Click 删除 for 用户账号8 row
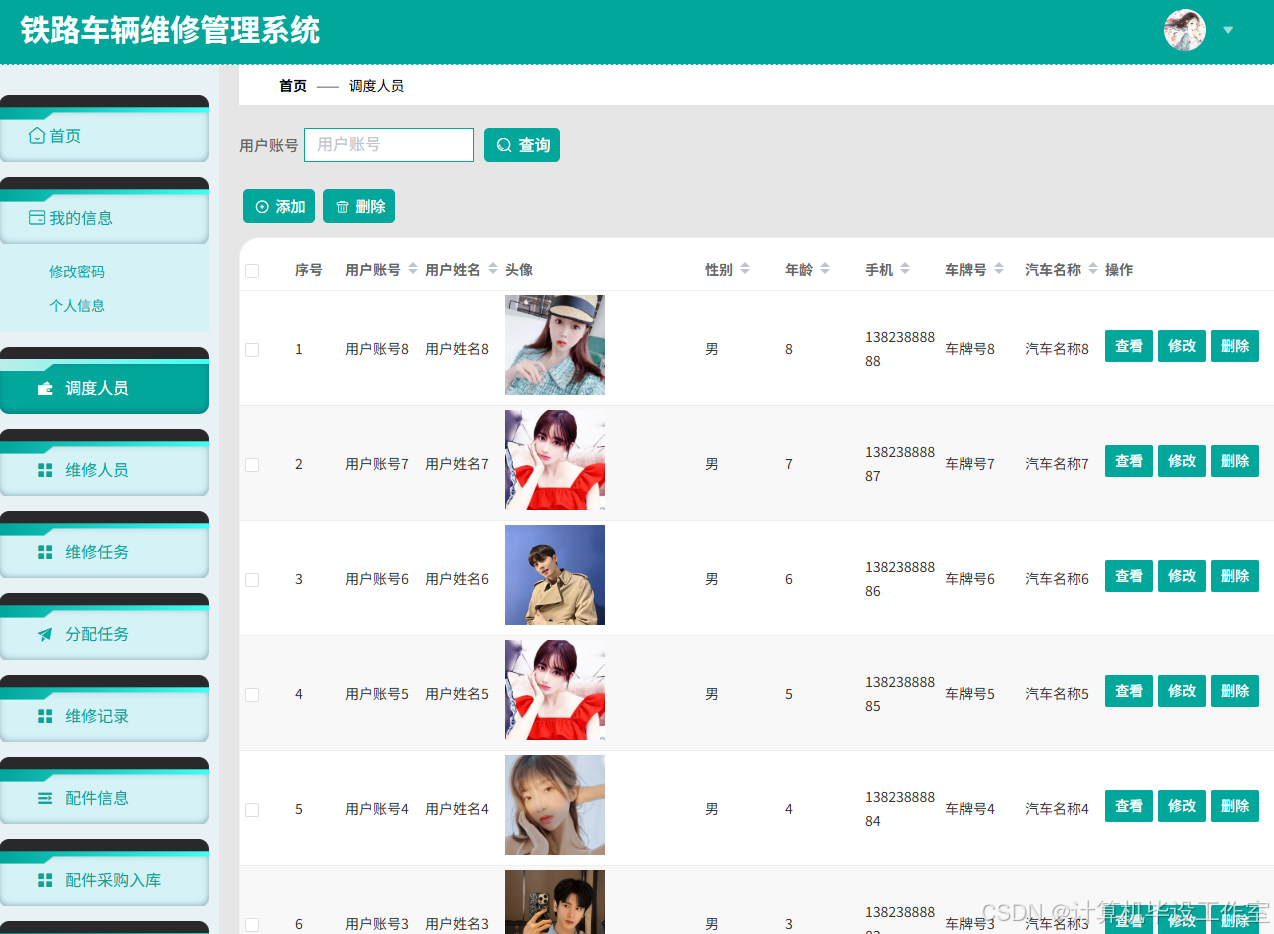Image resolution: width=1274 pixels, height=934 pixels. (1235, 346)
